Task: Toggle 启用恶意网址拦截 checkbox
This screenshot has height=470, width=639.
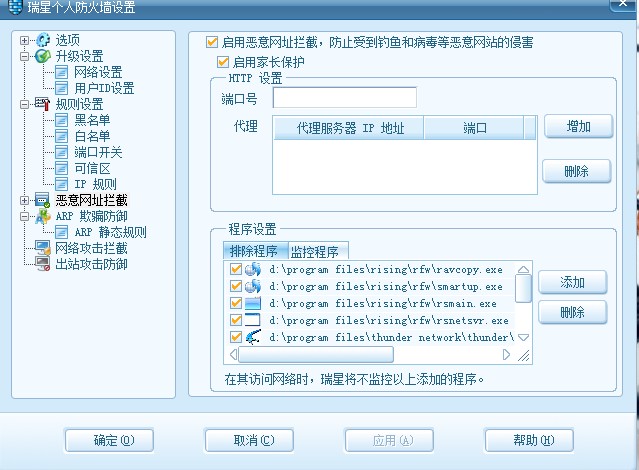Action: pos(212,42)
